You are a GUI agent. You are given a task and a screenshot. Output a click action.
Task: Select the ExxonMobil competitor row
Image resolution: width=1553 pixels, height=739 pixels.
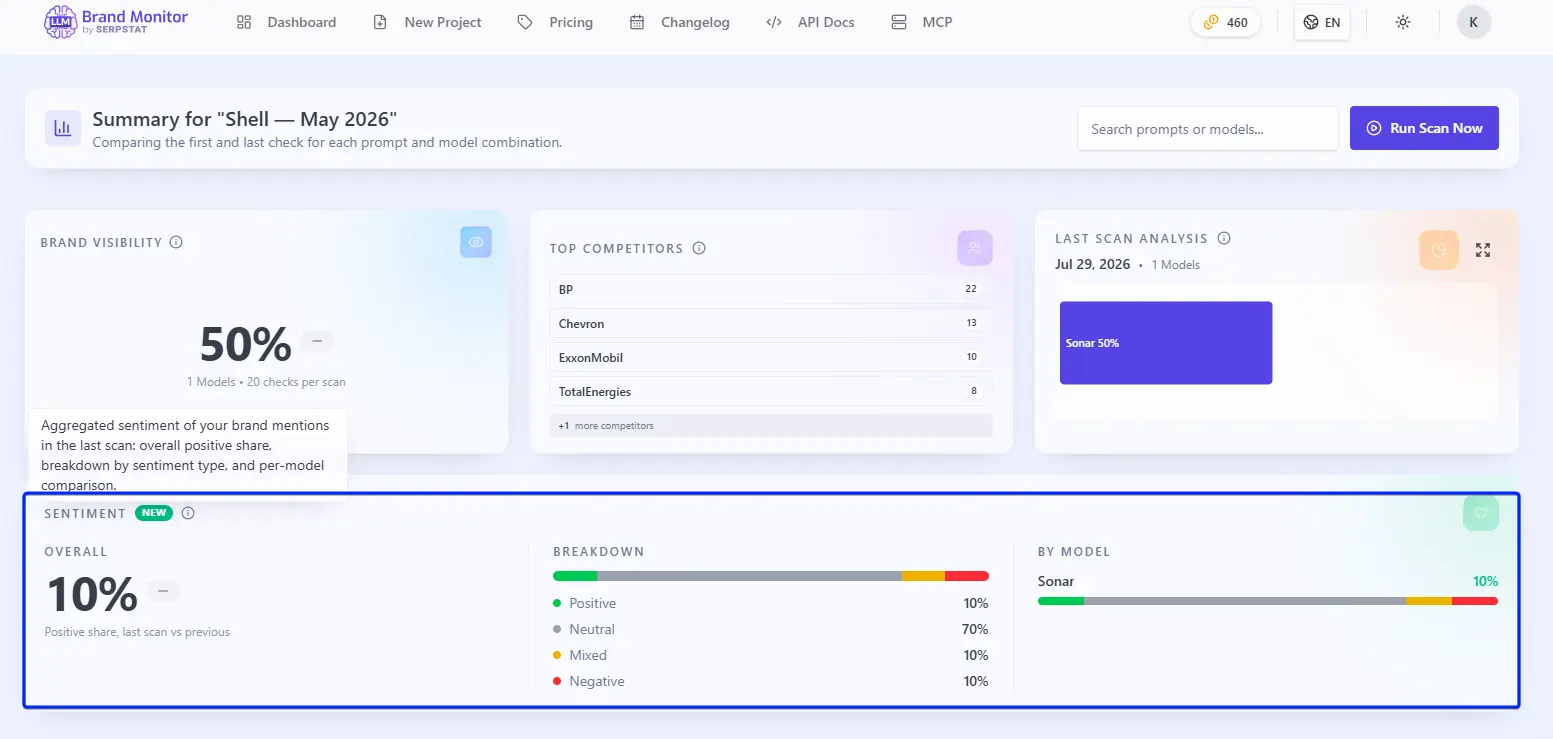pos(771,357)
